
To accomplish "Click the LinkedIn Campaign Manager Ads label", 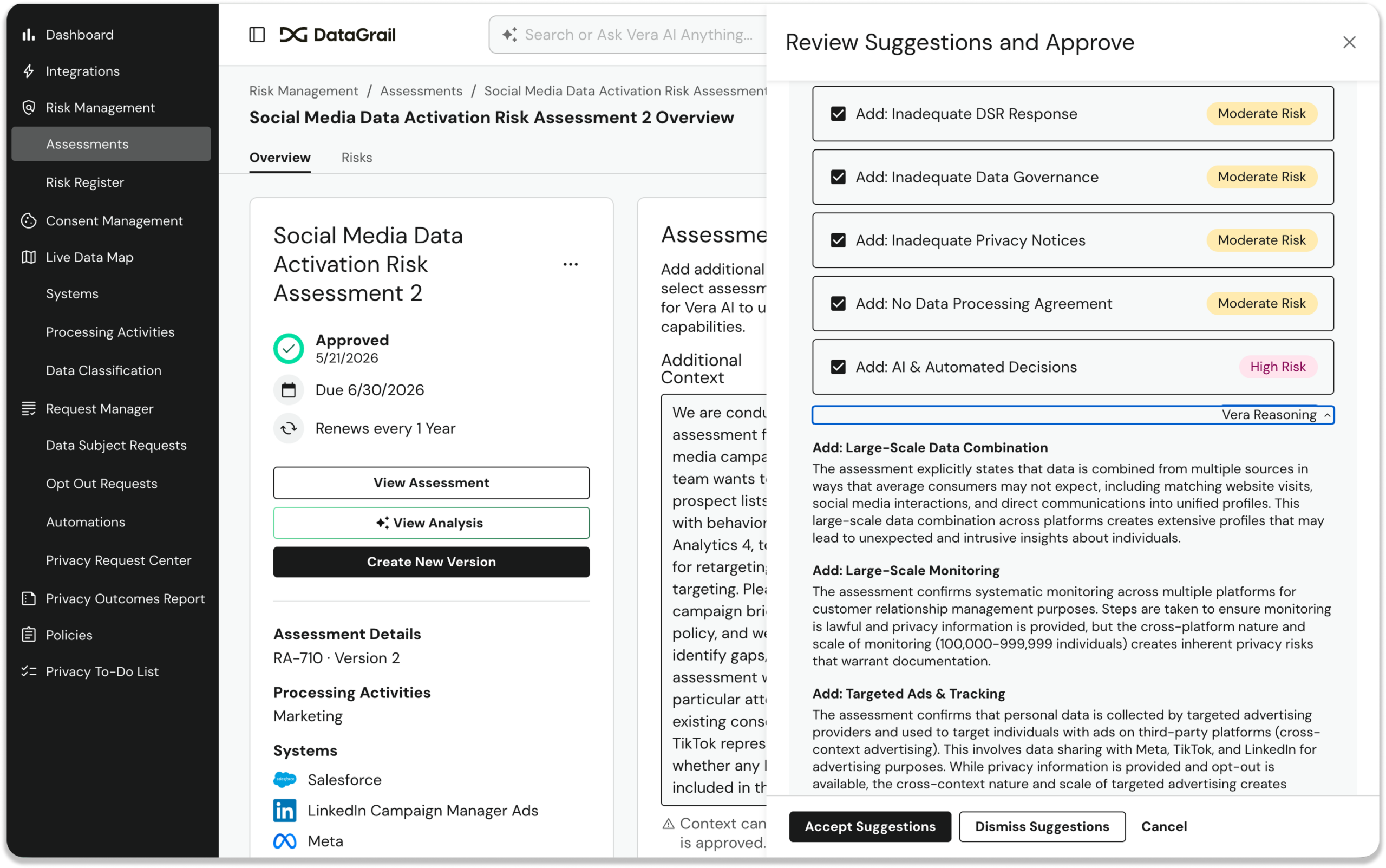I will [x=423, y=810].
